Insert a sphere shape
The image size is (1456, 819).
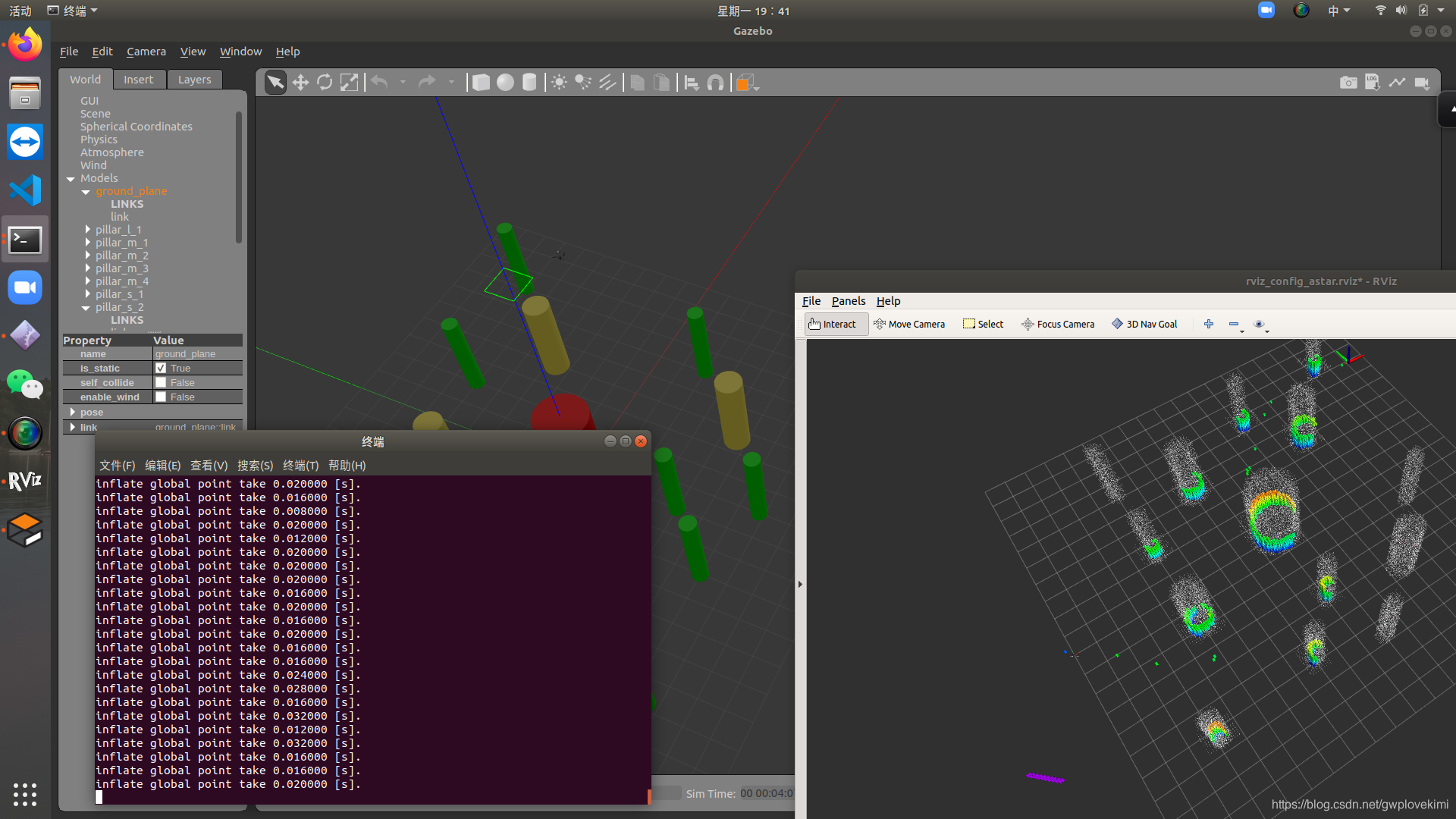coord(505,83)
